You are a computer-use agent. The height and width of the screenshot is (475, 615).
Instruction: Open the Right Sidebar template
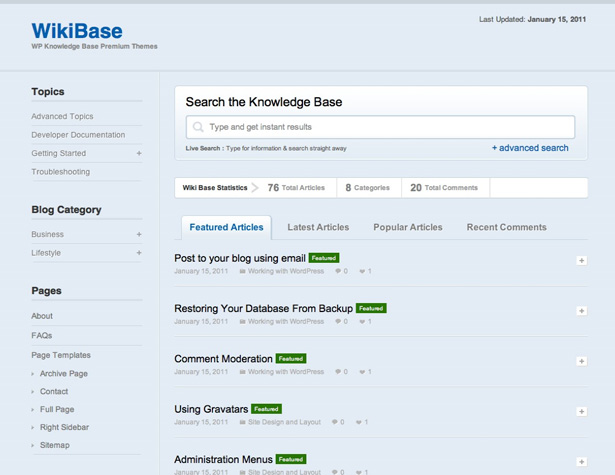64,427
